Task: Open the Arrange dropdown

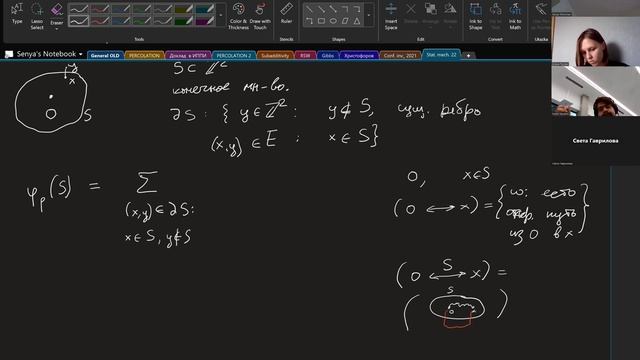Action: point(430,16)
